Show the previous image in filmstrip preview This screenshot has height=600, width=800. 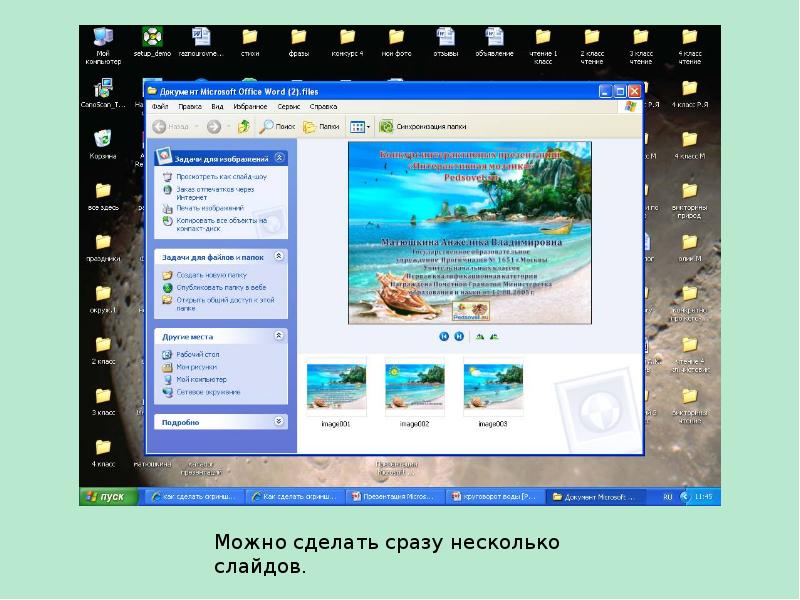tap(444, 337)
